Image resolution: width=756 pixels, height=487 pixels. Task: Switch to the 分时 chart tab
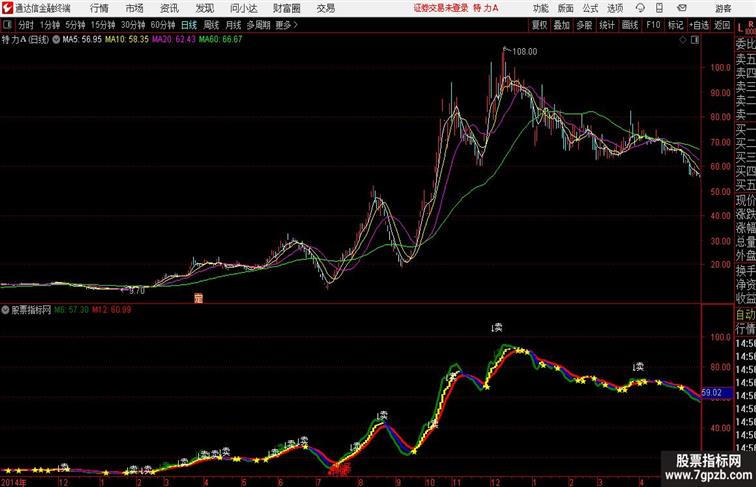point(26,25)
